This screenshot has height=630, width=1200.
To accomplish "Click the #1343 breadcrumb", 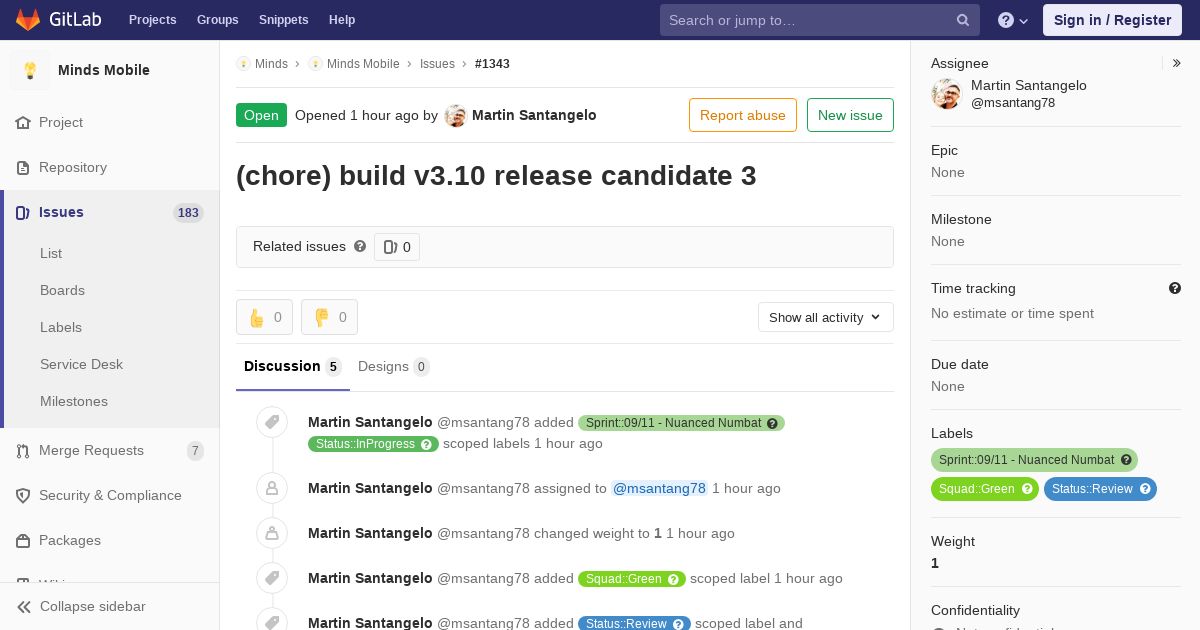I will coord(492,64).
